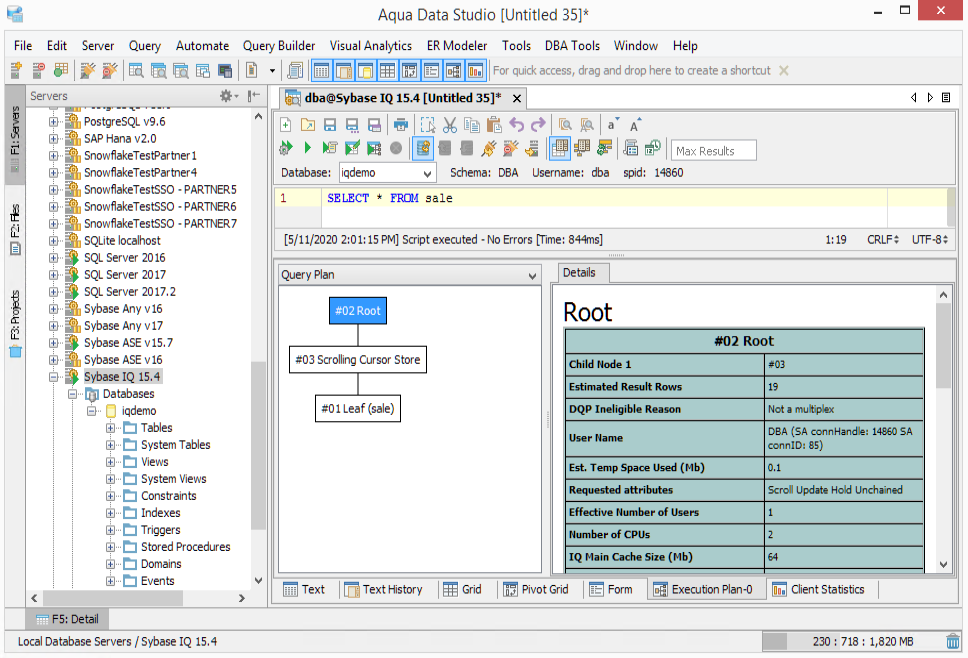Expand the SQL Server 2016 server node
Screen dimensions: 968x658
pyautogui.click(x=55, y=258)
